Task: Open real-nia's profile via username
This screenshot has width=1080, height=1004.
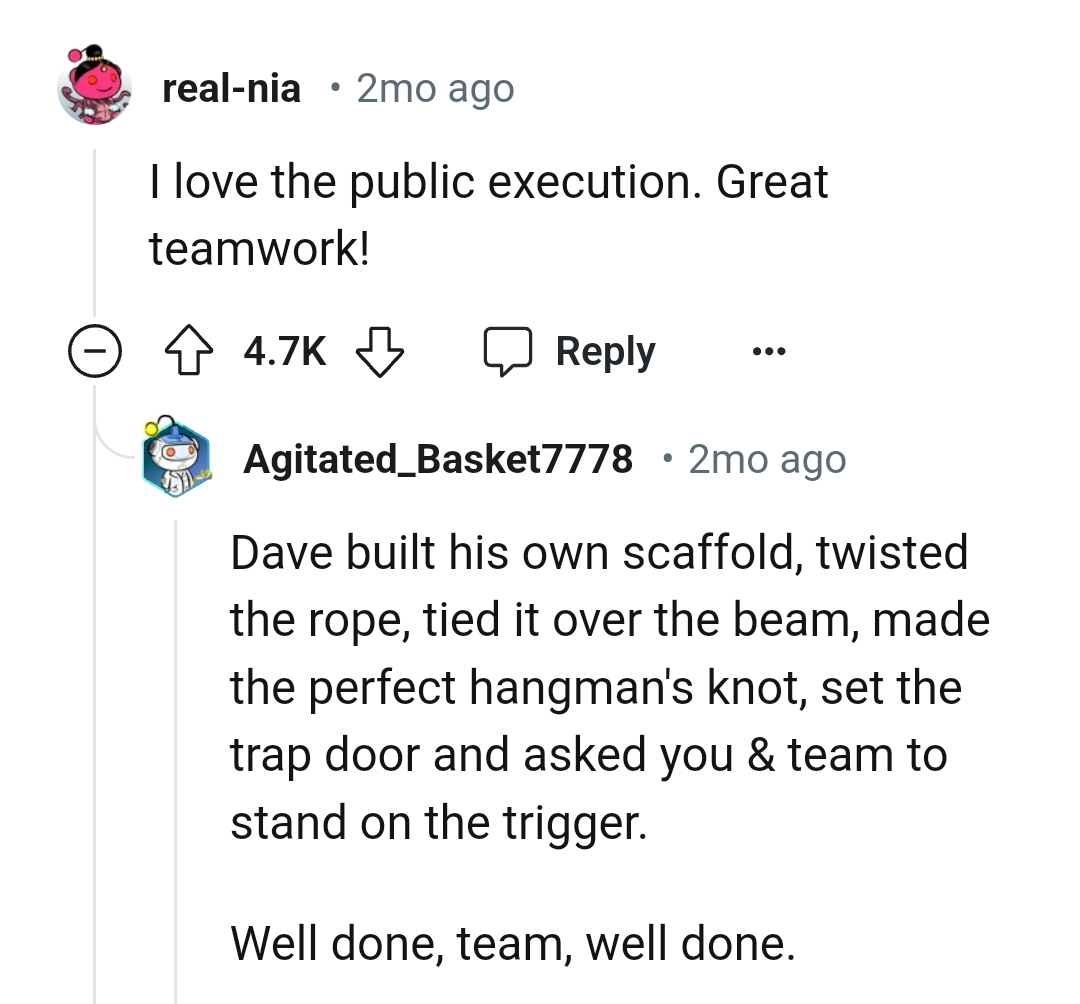Action: point(231,88)
